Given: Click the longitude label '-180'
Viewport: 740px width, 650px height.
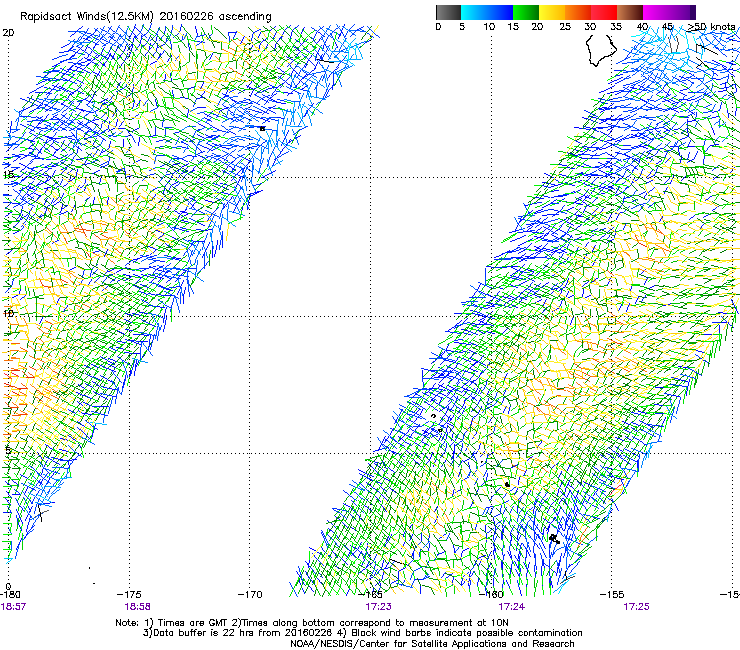Looking at the screenshot, I should 10,595.
